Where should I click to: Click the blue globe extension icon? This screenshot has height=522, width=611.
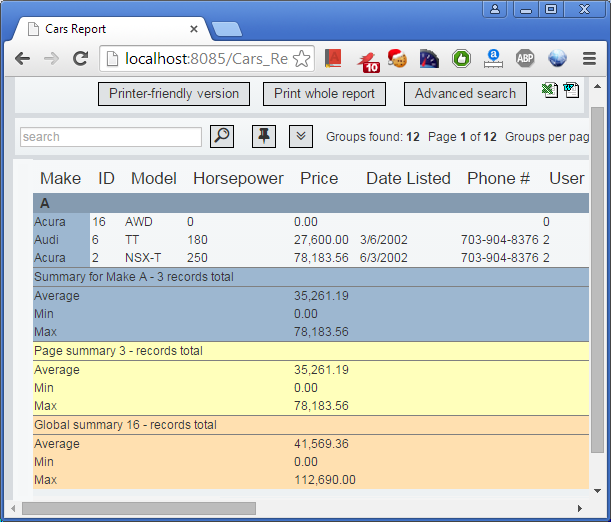(557, 58)
